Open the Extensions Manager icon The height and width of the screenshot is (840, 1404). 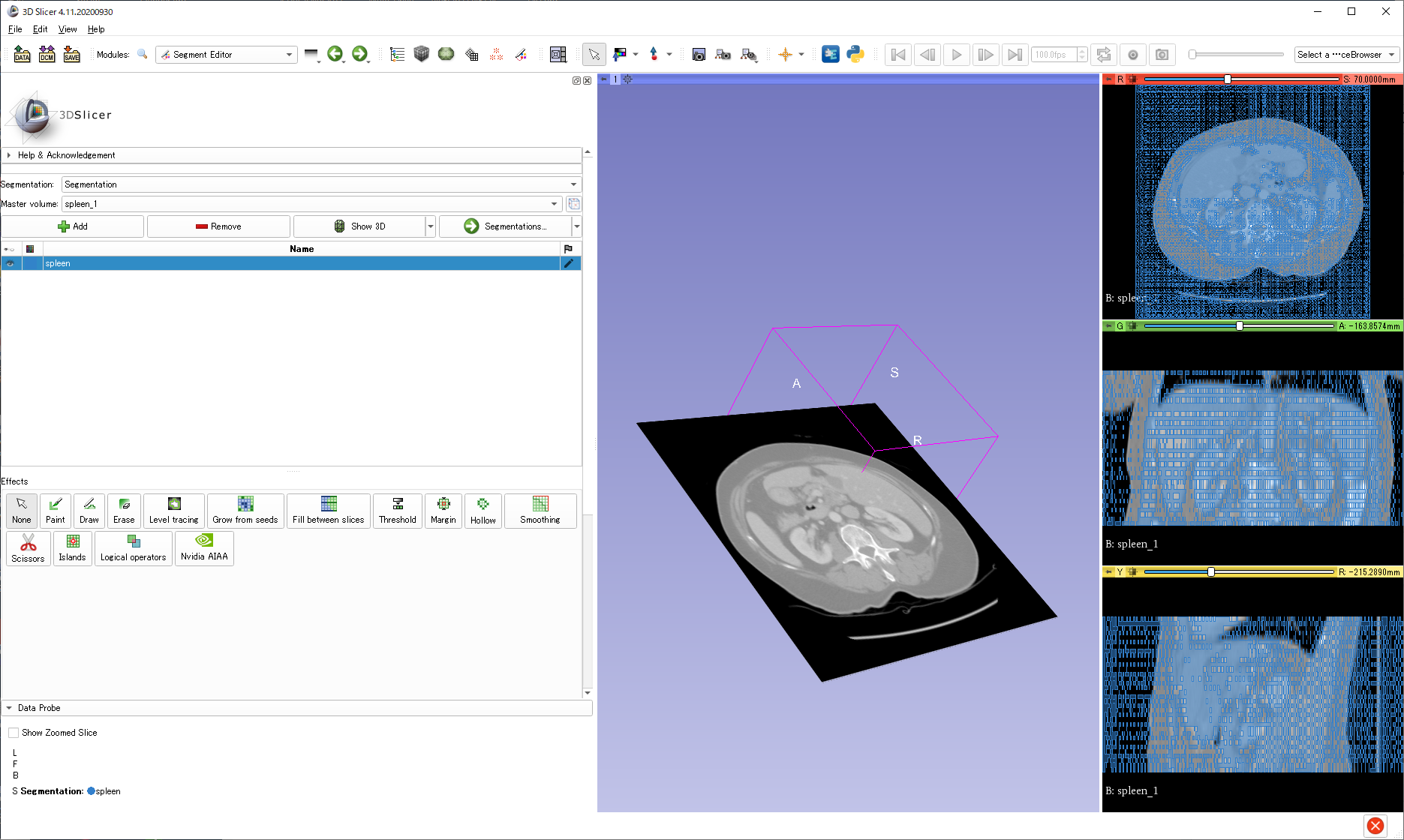pos(831,54)
